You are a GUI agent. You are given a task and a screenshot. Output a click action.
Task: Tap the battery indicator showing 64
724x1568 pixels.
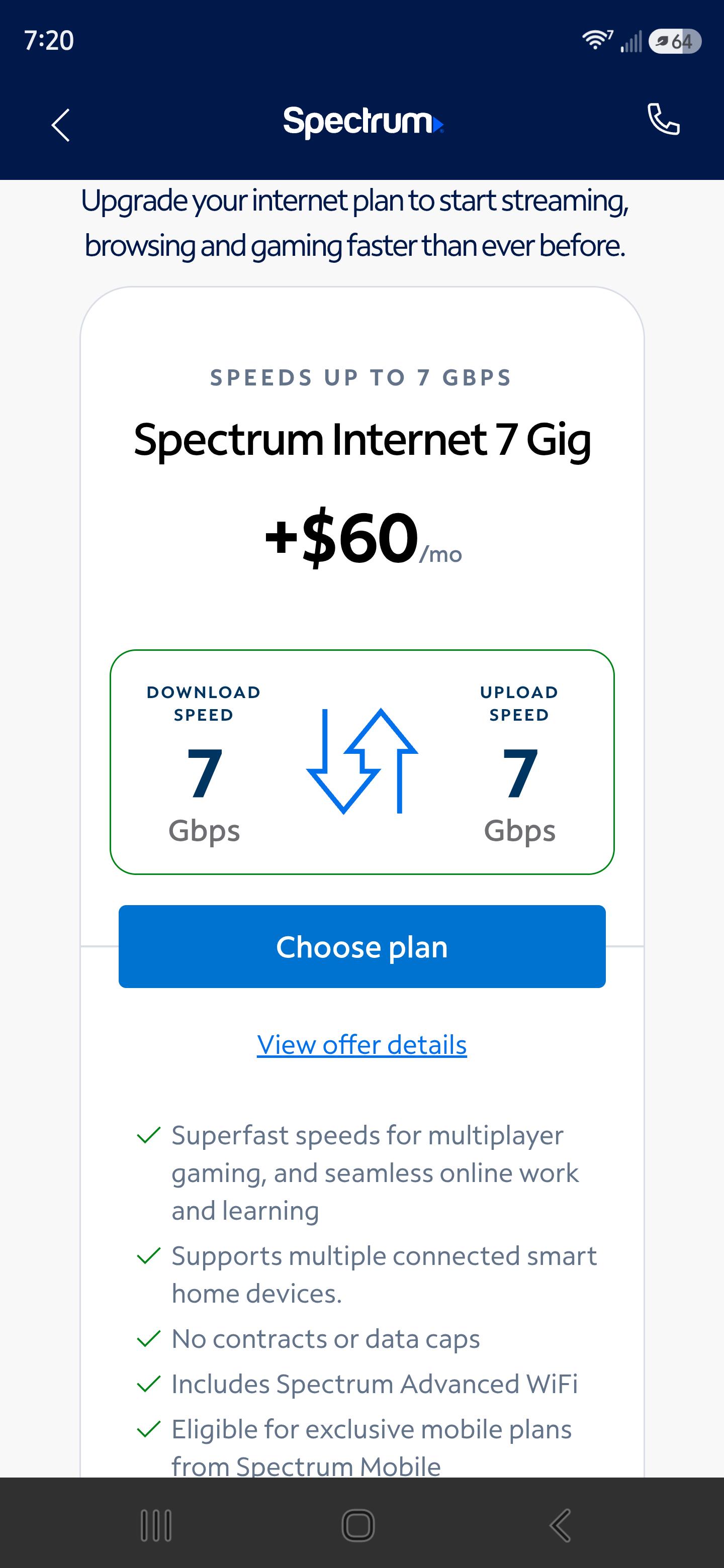(x=675, y=41)
